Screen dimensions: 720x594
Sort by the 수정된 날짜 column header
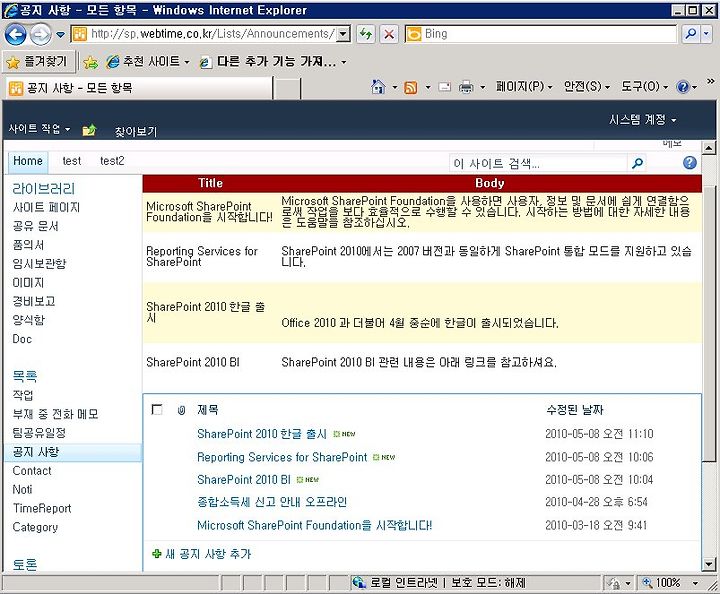[574, 409]
